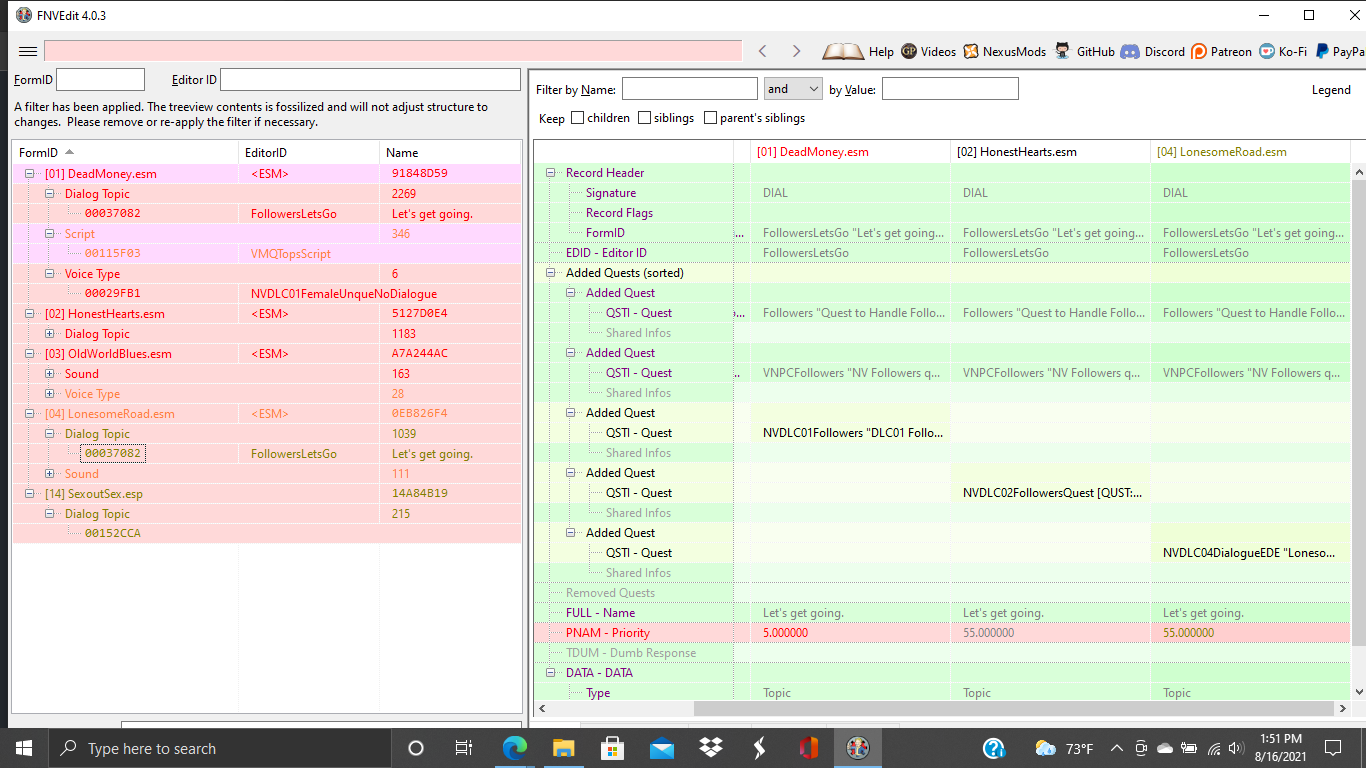Open the weather widget showing 73°F
This screenshot has width=1366, height=768.
click(x=1064, y=748)
